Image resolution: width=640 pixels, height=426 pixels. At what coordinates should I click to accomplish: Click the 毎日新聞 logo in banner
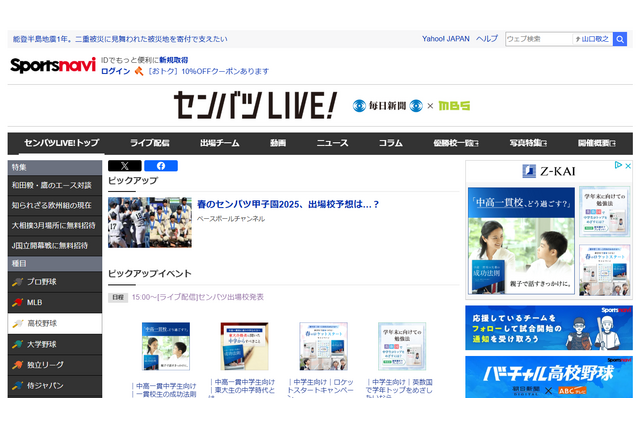pyautogui.click(x=387, y=106)
